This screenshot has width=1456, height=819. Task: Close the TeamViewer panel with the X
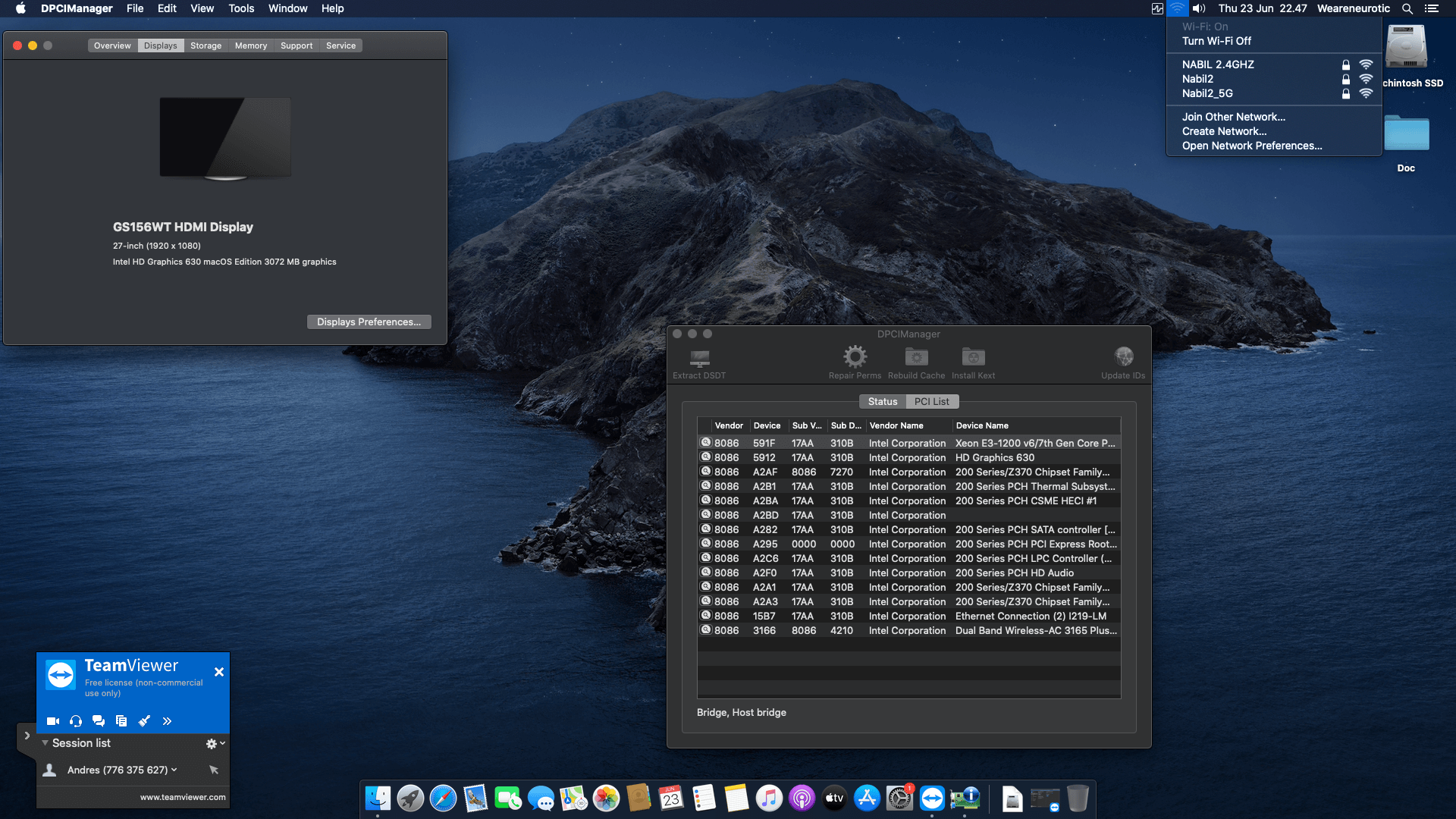(x=219, y=672)
